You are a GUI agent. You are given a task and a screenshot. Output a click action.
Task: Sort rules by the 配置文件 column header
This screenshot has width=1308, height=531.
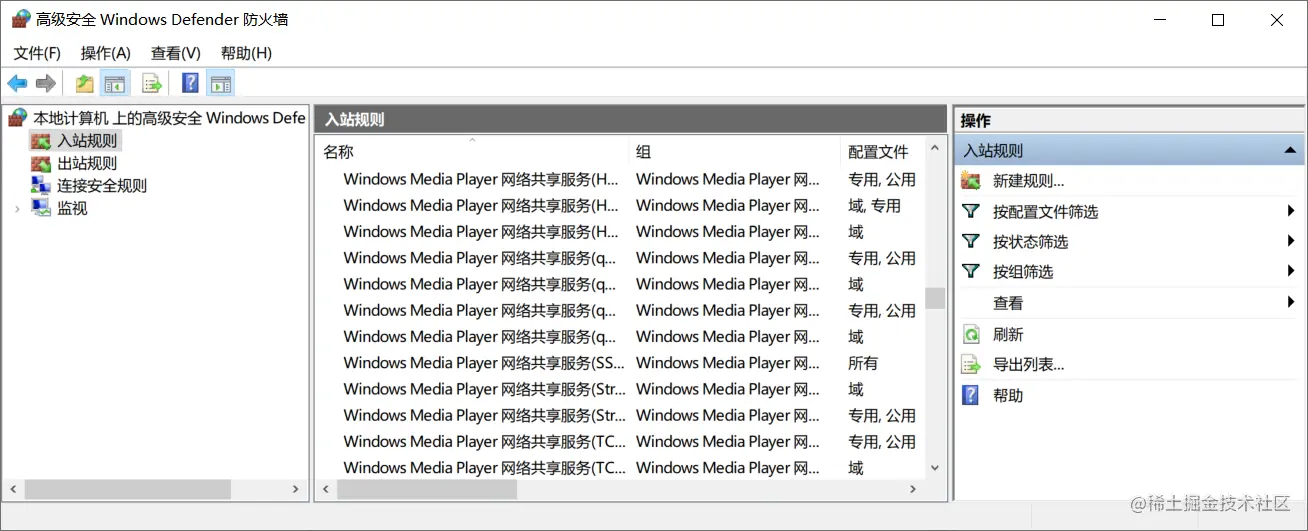tap(882, 152)
